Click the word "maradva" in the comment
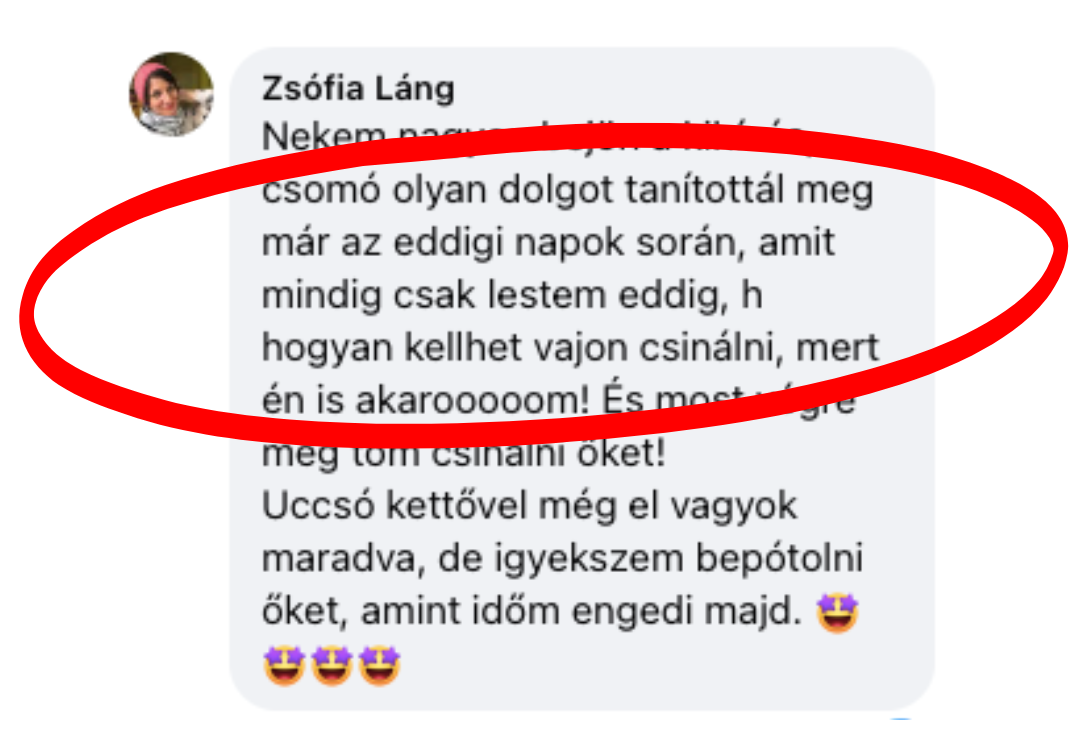 [338, 558]
